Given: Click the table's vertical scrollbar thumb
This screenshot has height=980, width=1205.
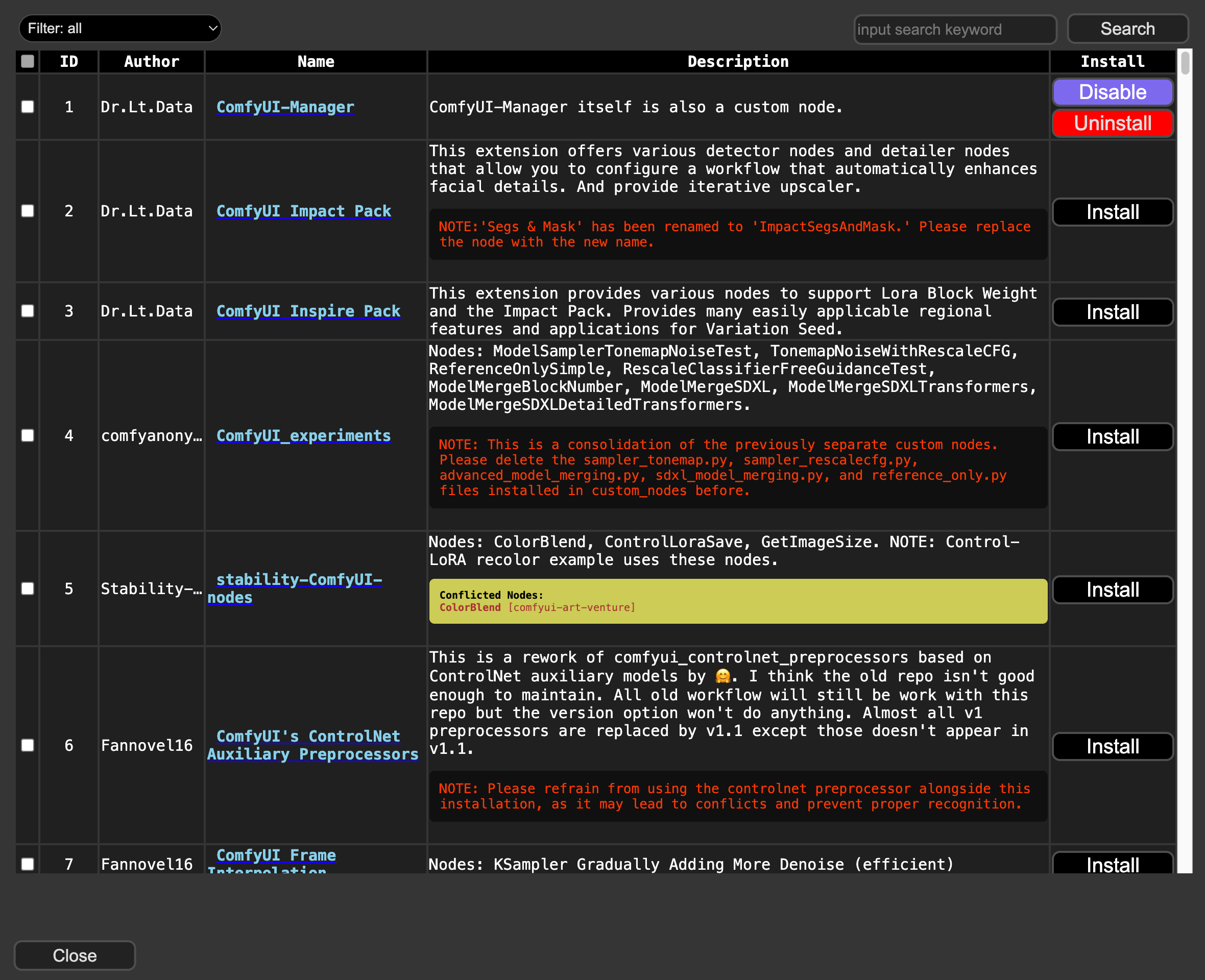Looking at the screenshot, I should coord(1185,63).
